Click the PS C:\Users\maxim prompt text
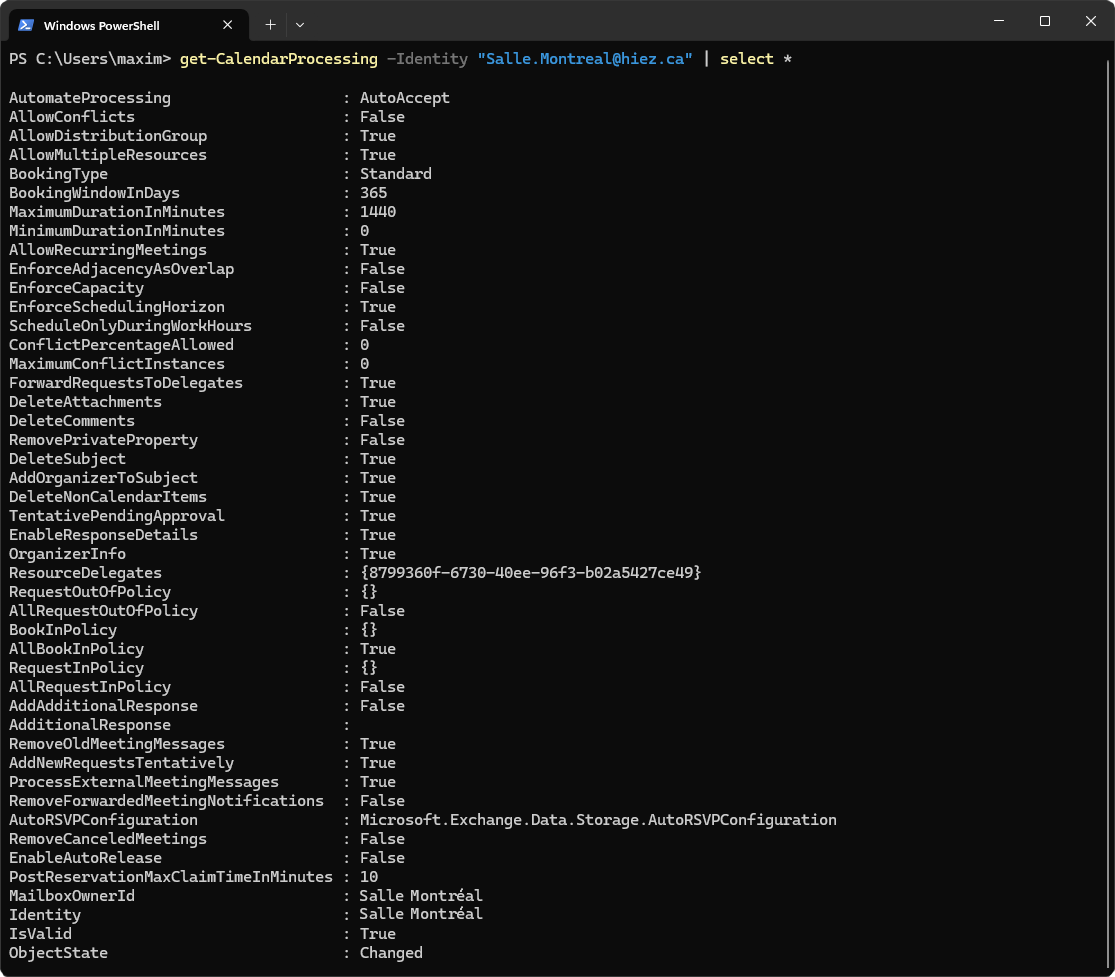 [90, 59]
